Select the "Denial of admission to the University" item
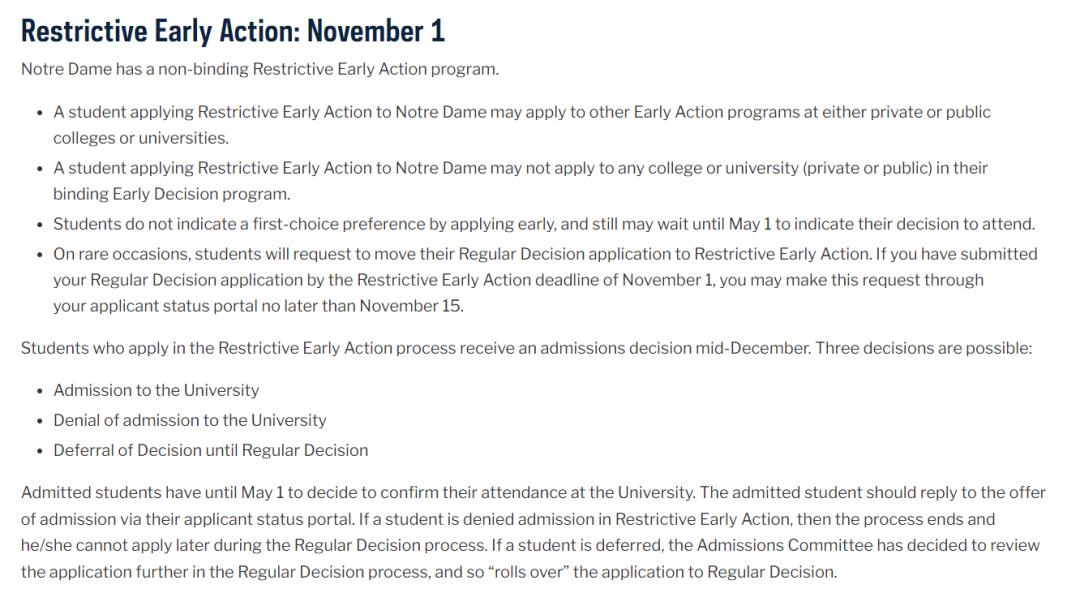Screen dimensions: 1080x593 190,420
